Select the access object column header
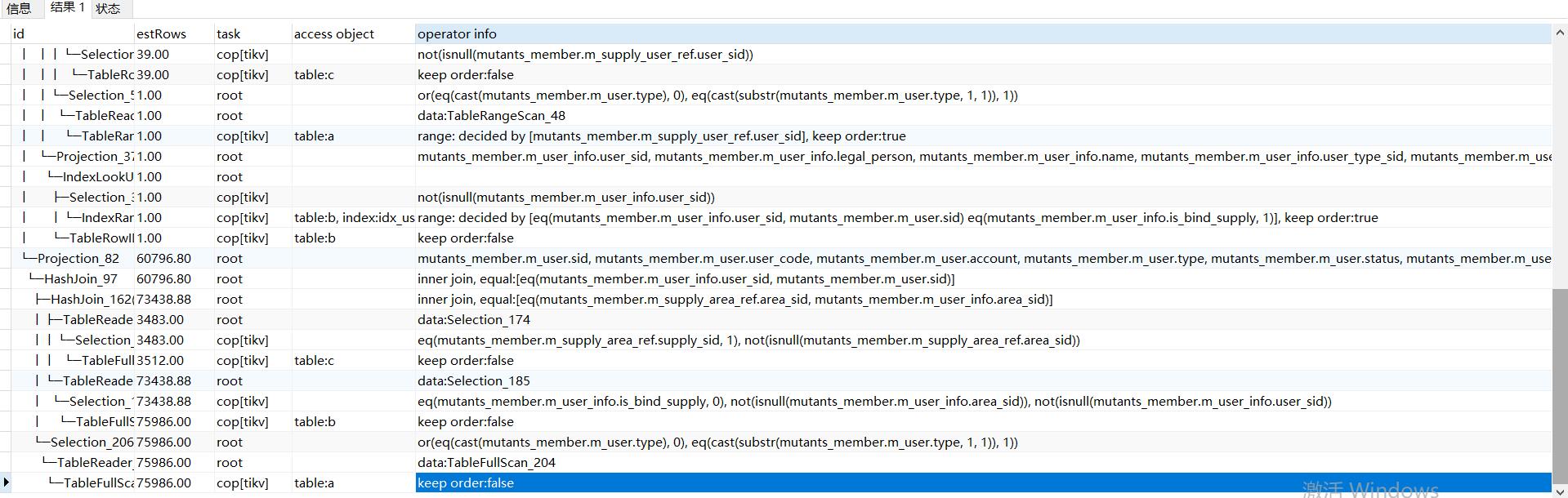 point(352,33)
